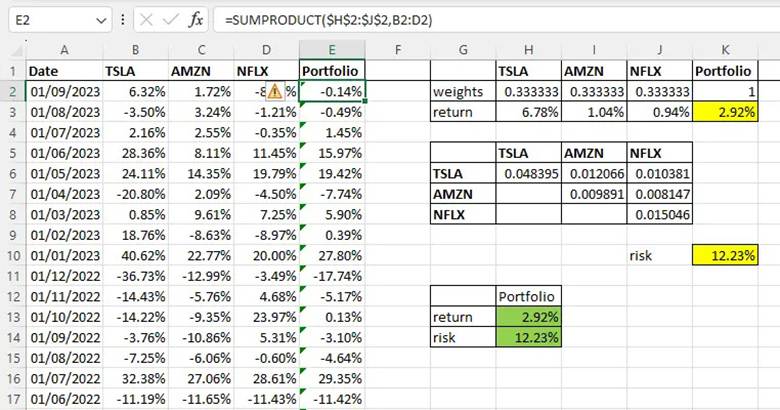Select covariance cell 0.048395

529,173
